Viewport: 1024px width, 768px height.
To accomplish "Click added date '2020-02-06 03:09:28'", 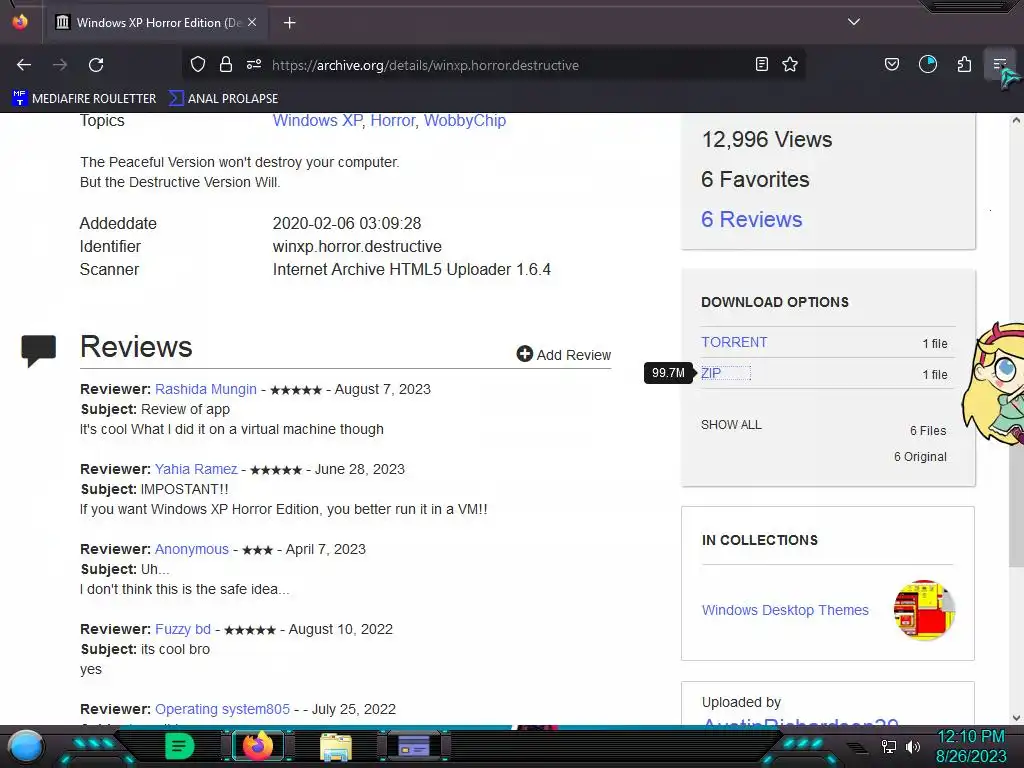I will (347, 223).
